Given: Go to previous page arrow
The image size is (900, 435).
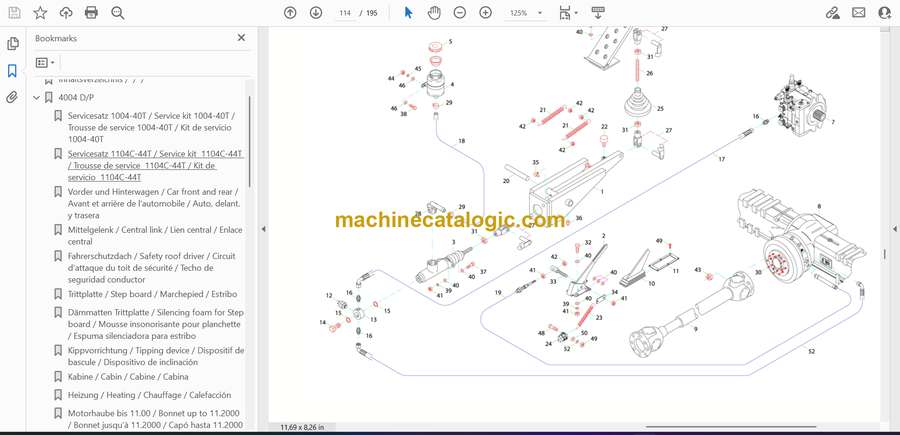Looking at the screenshot, I should [290, 13].
